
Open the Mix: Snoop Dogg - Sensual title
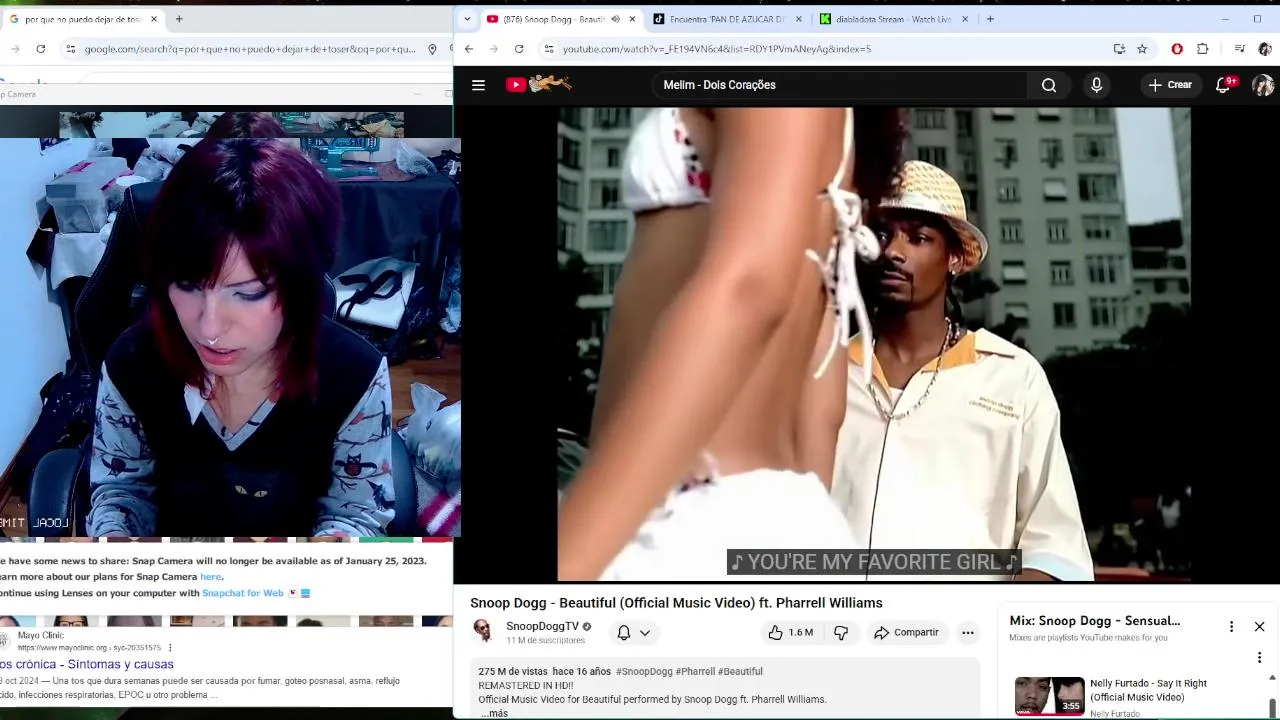tap(1095, 620)
